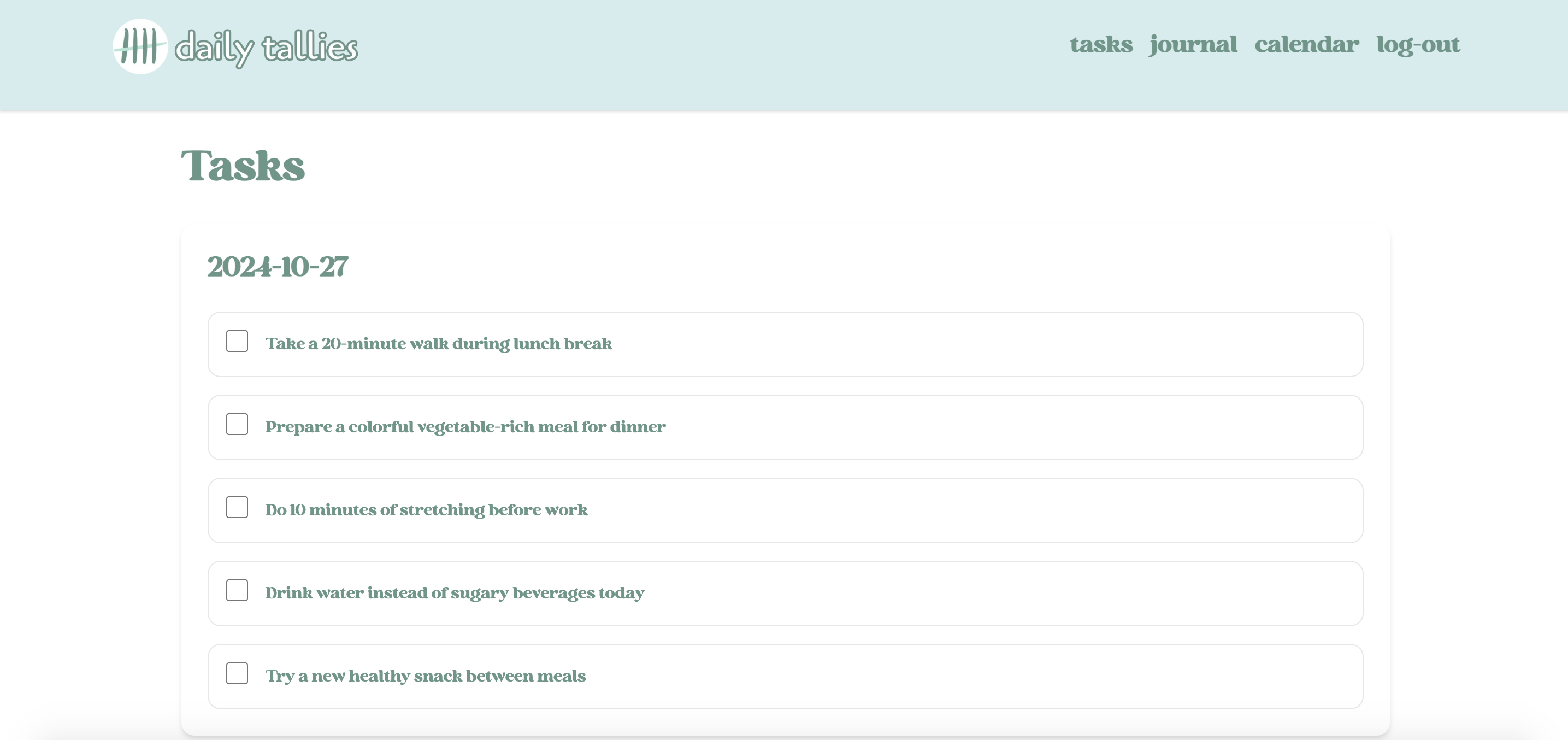The height and width of the screenshot is (740, 1568).
Task: Mark the 10 minutes stretching task done
Action: click(x=237, y=507)
